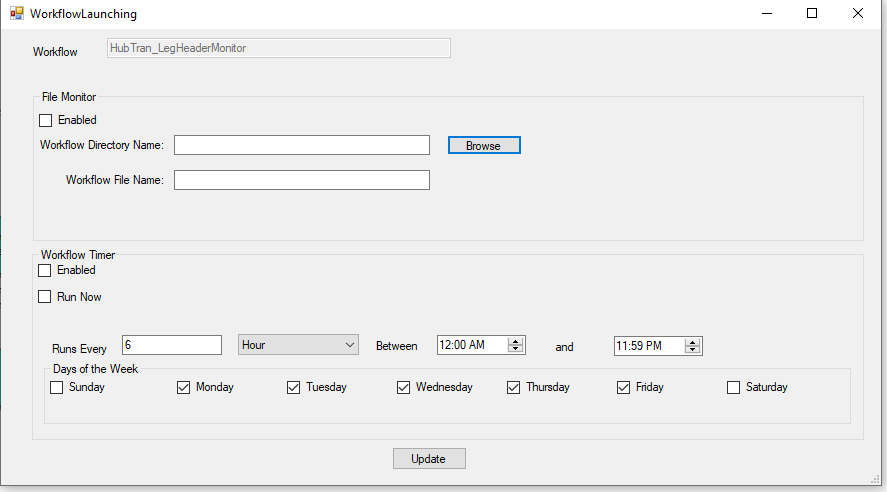Image resolution: width=887 pixels, height=492 pixels.
Task: Tick the Sunday checkbox
Action: pos(56,387)
